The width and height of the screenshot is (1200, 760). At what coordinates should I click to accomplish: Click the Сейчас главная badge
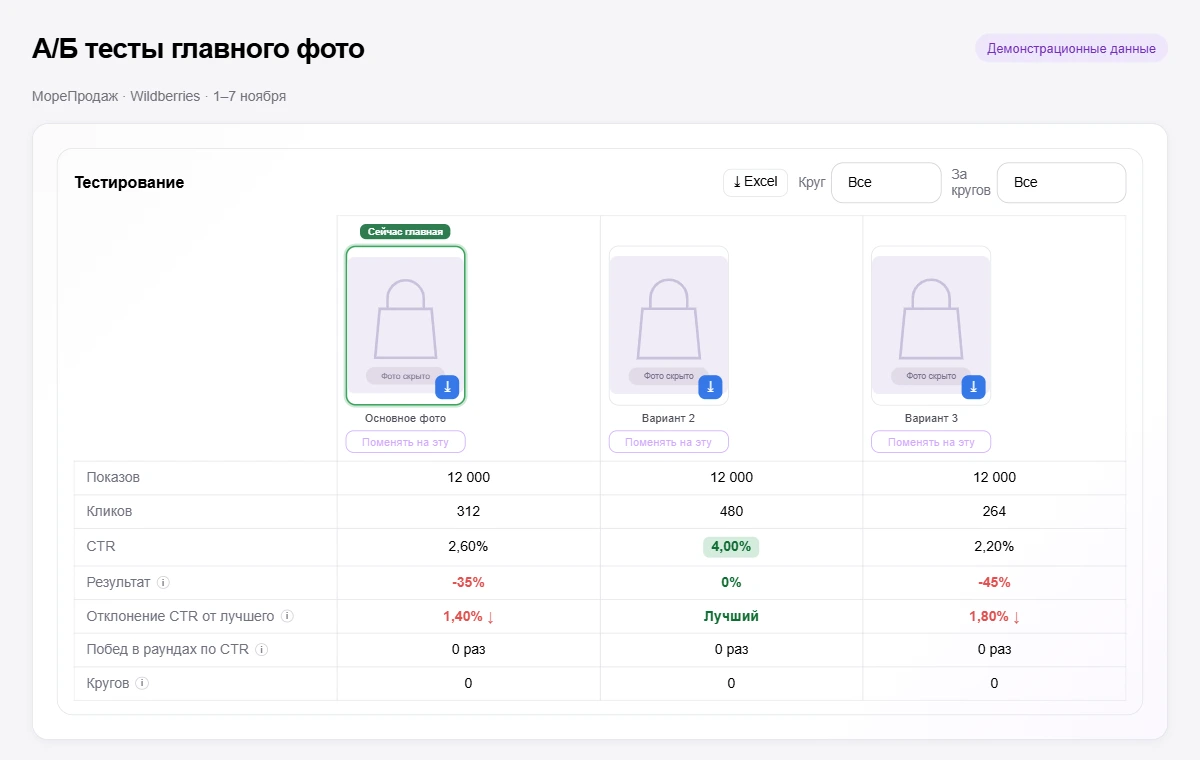coord(405,232)
